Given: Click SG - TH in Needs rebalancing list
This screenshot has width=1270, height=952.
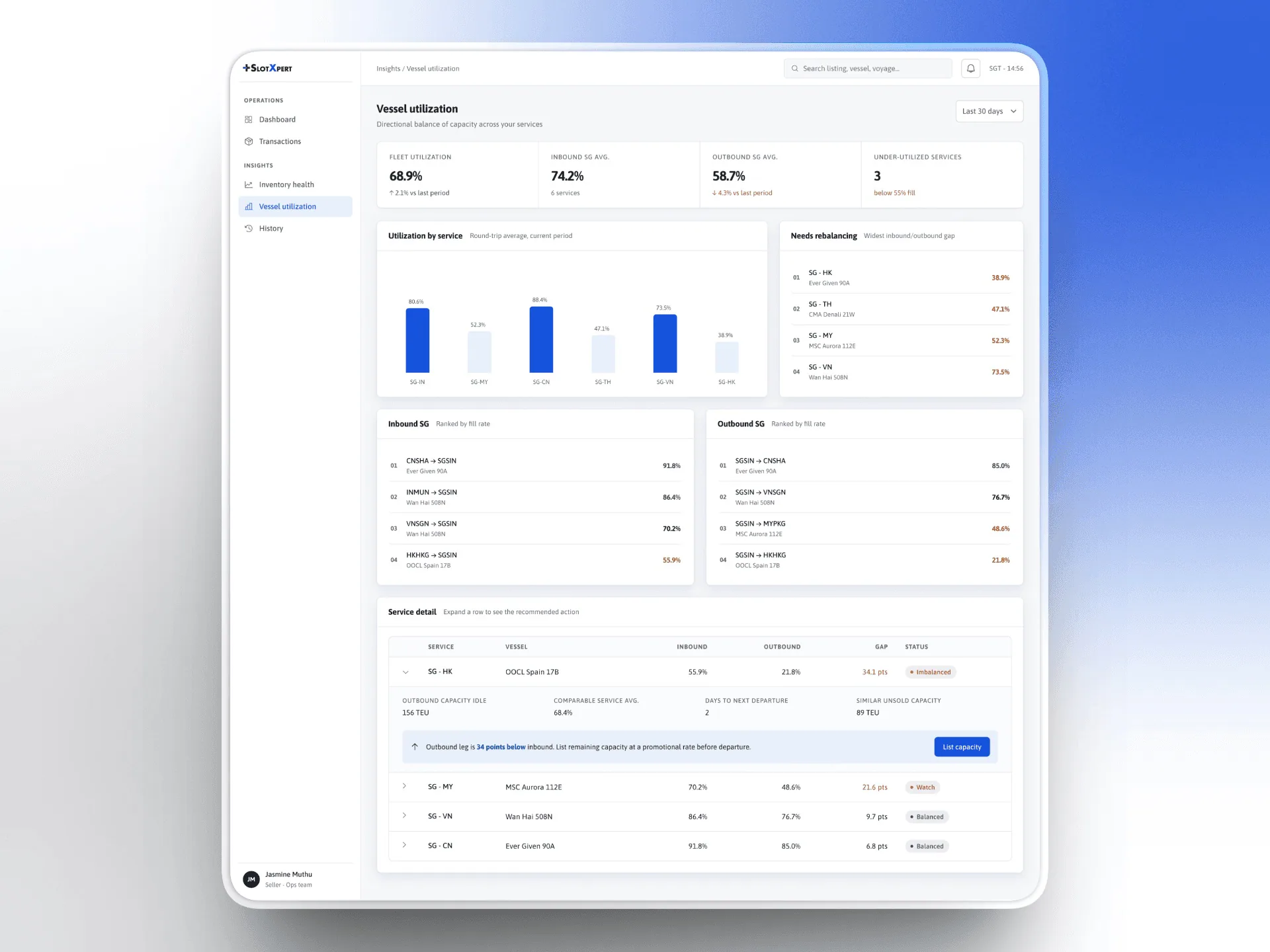Looking at the screenshot, I should [x=901, y=309].
